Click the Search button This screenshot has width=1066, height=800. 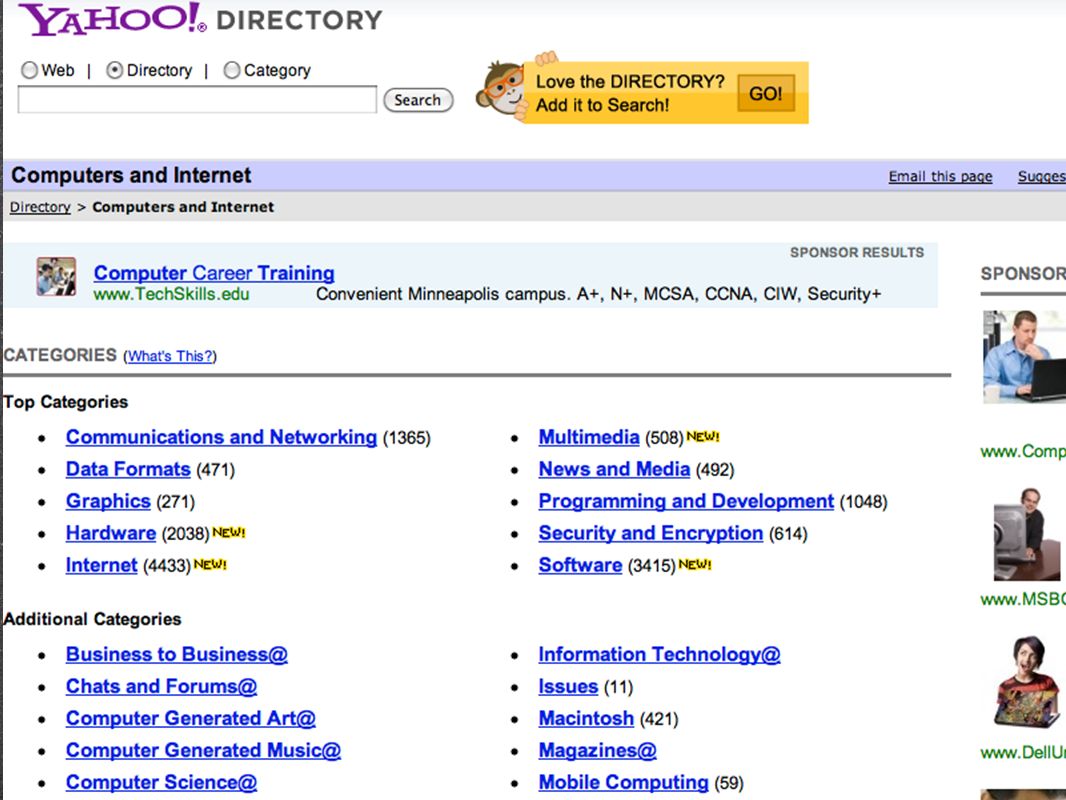click(418, 100)
